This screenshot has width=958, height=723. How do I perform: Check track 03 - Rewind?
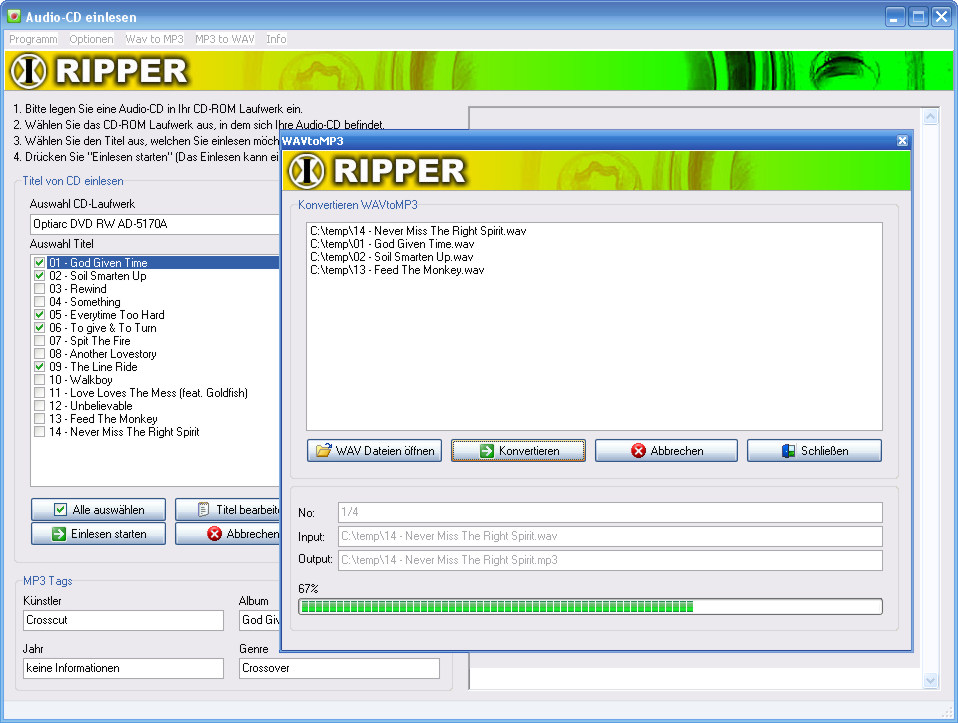tap(39, 288)
